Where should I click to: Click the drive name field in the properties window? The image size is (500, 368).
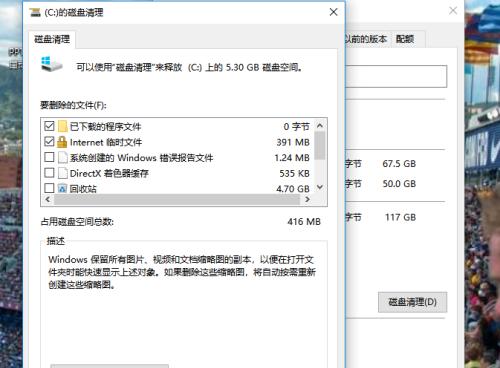(x=396, y=76)
